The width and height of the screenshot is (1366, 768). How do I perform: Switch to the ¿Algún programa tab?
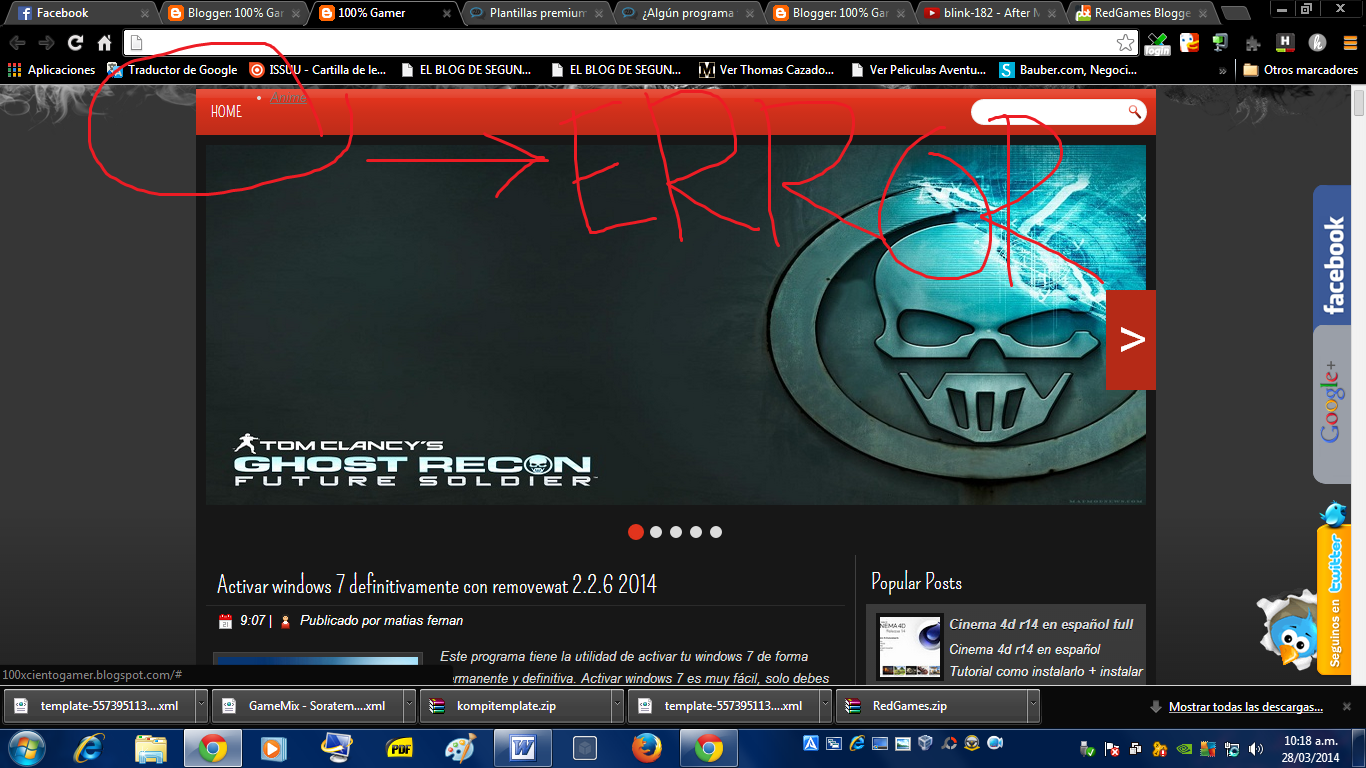coord(688,13)
